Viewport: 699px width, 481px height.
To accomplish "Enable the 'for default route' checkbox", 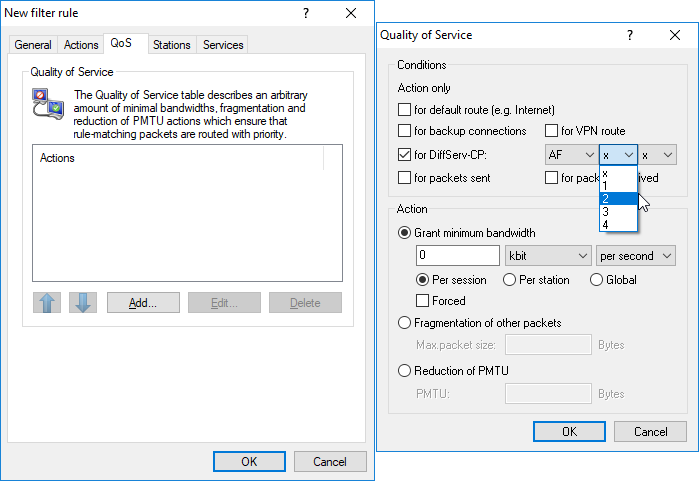I will [404, 109].
